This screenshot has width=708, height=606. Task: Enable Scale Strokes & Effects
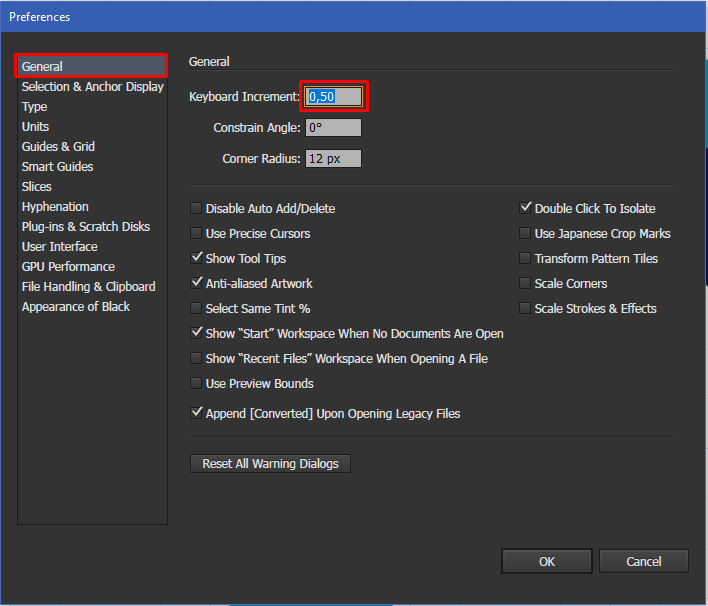coord(525,309)
